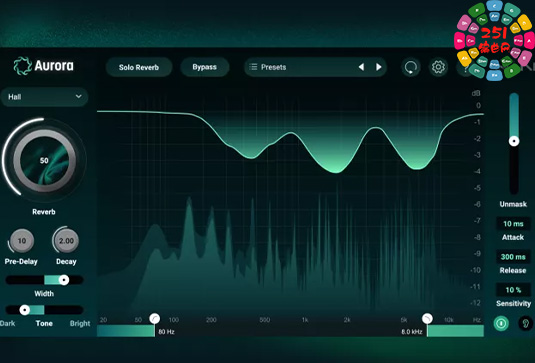Click the 10 ms Attack value field
This screenshot has width=535, height=363.
[x=513, y=224]
